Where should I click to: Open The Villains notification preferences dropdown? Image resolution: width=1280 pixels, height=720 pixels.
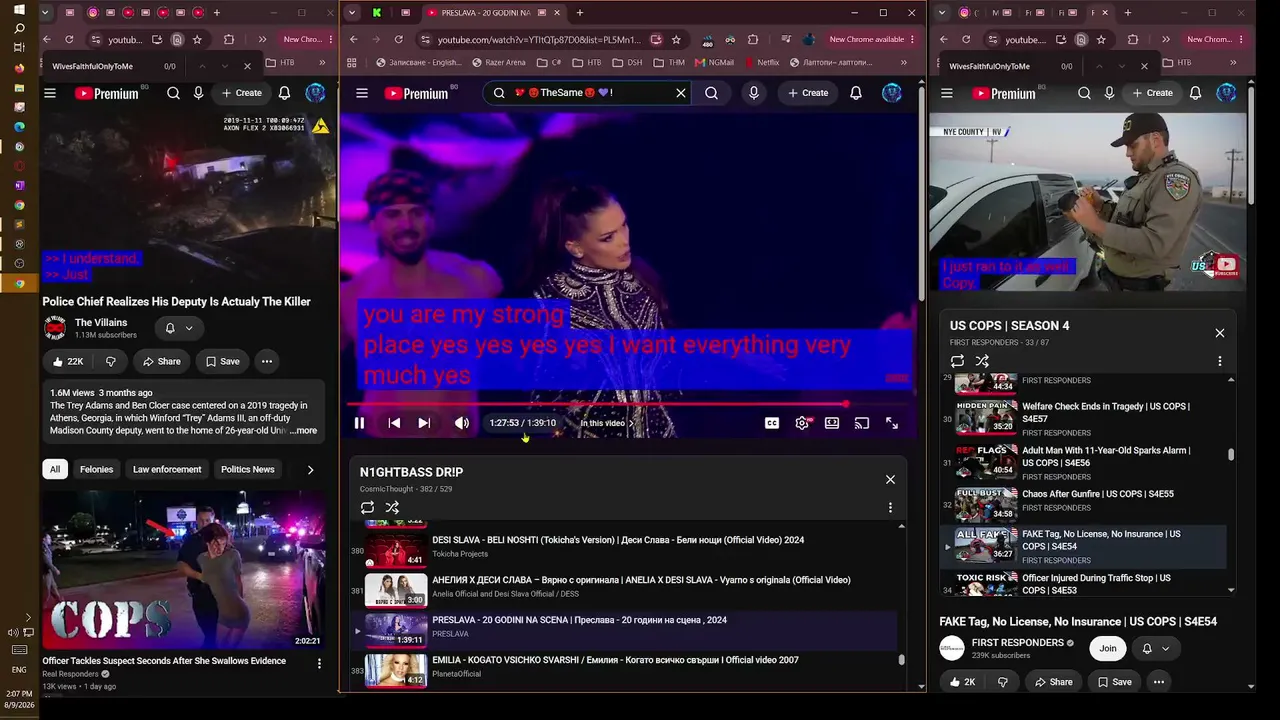click(x=179, y=328)
